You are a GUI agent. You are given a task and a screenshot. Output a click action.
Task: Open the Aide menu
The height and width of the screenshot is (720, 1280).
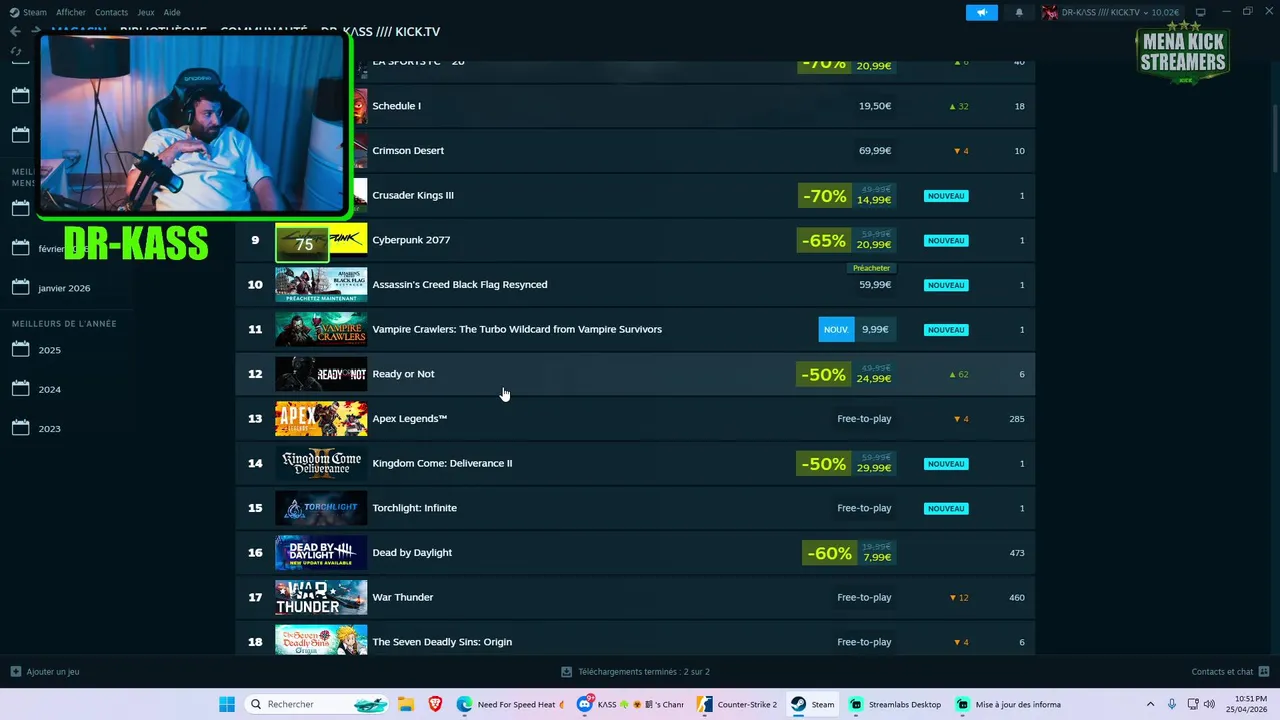point(172,12)
